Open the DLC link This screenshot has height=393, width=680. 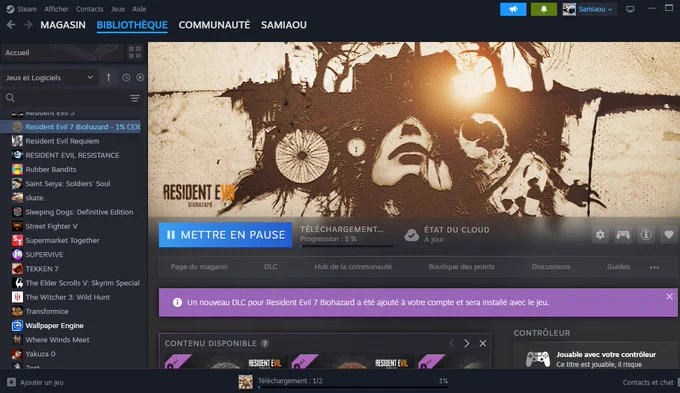tap(271, 267)
